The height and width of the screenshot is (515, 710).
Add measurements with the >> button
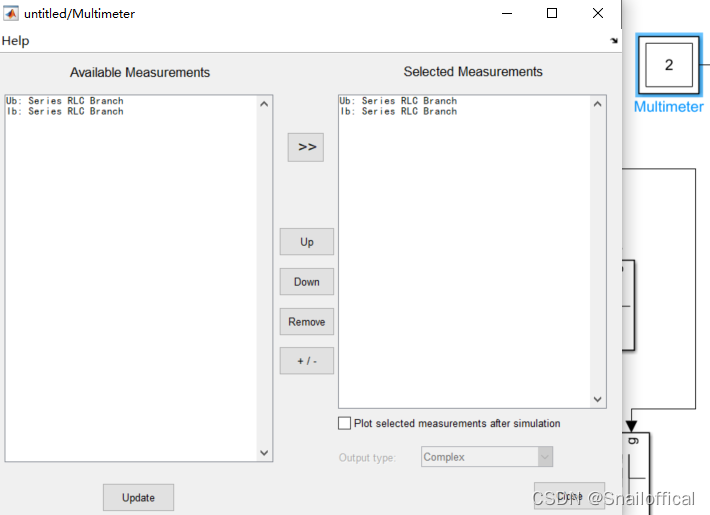306,147
